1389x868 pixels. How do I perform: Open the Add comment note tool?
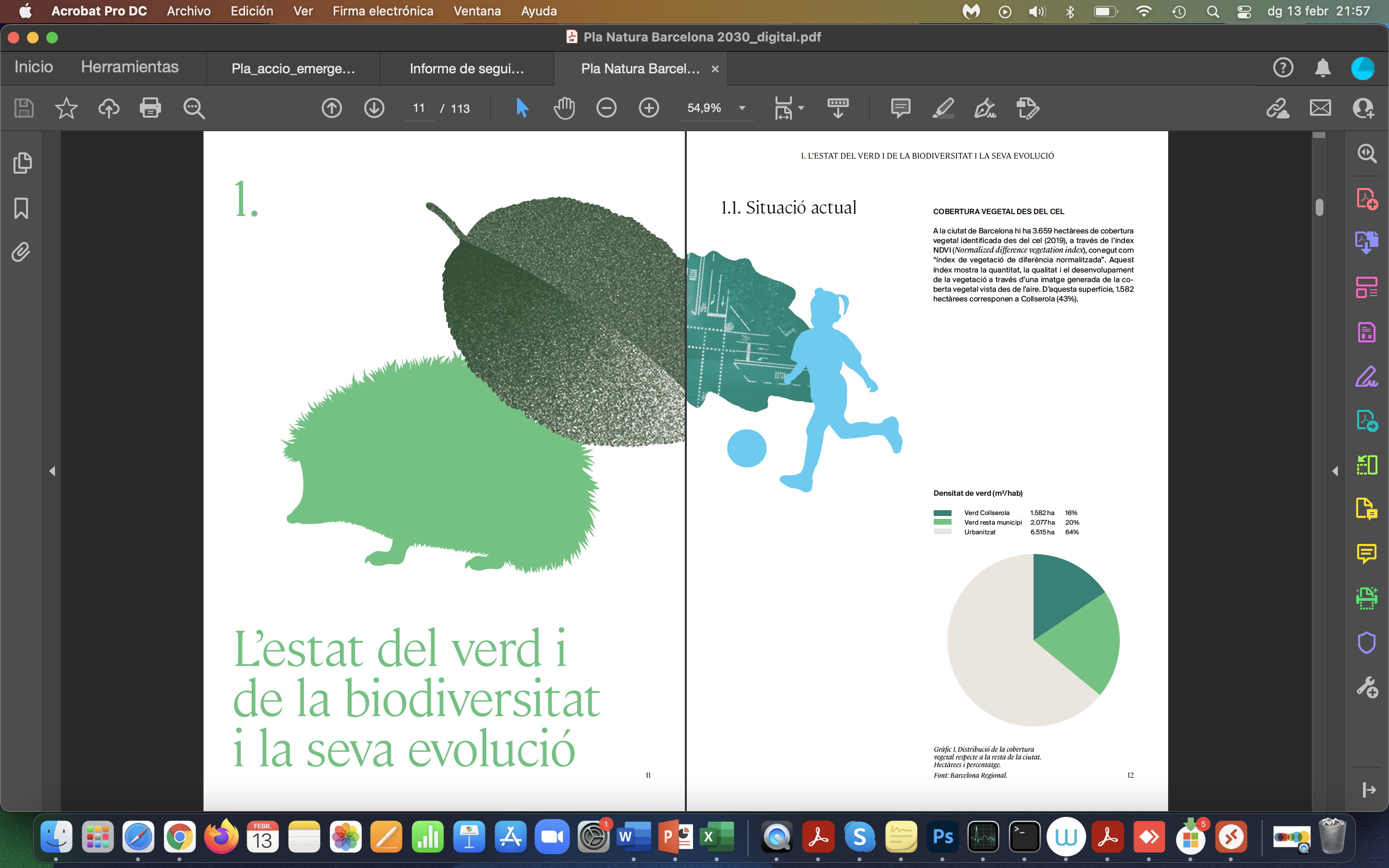coord(900,108)
